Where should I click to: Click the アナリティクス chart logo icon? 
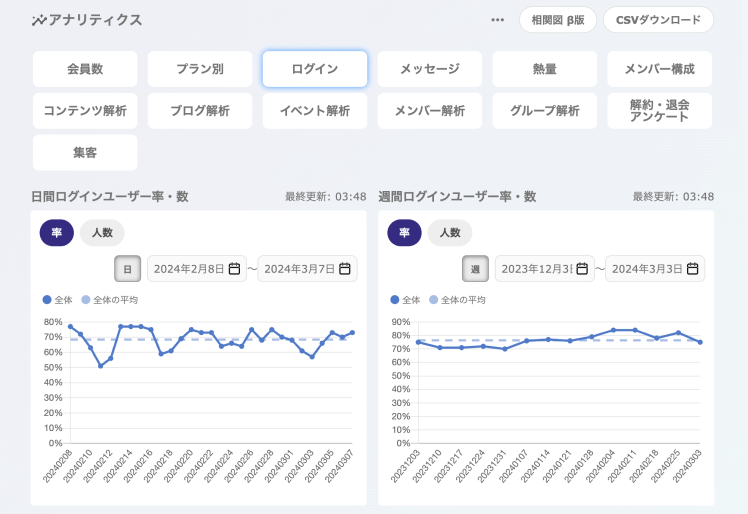click(38, 20)
